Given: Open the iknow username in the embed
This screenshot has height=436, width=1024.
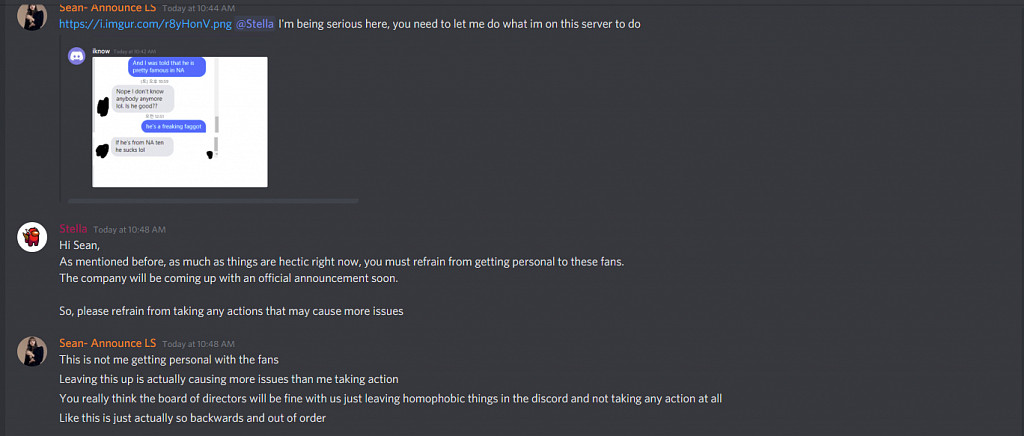Looking at the screenshot, I should [x=100, y=51].
